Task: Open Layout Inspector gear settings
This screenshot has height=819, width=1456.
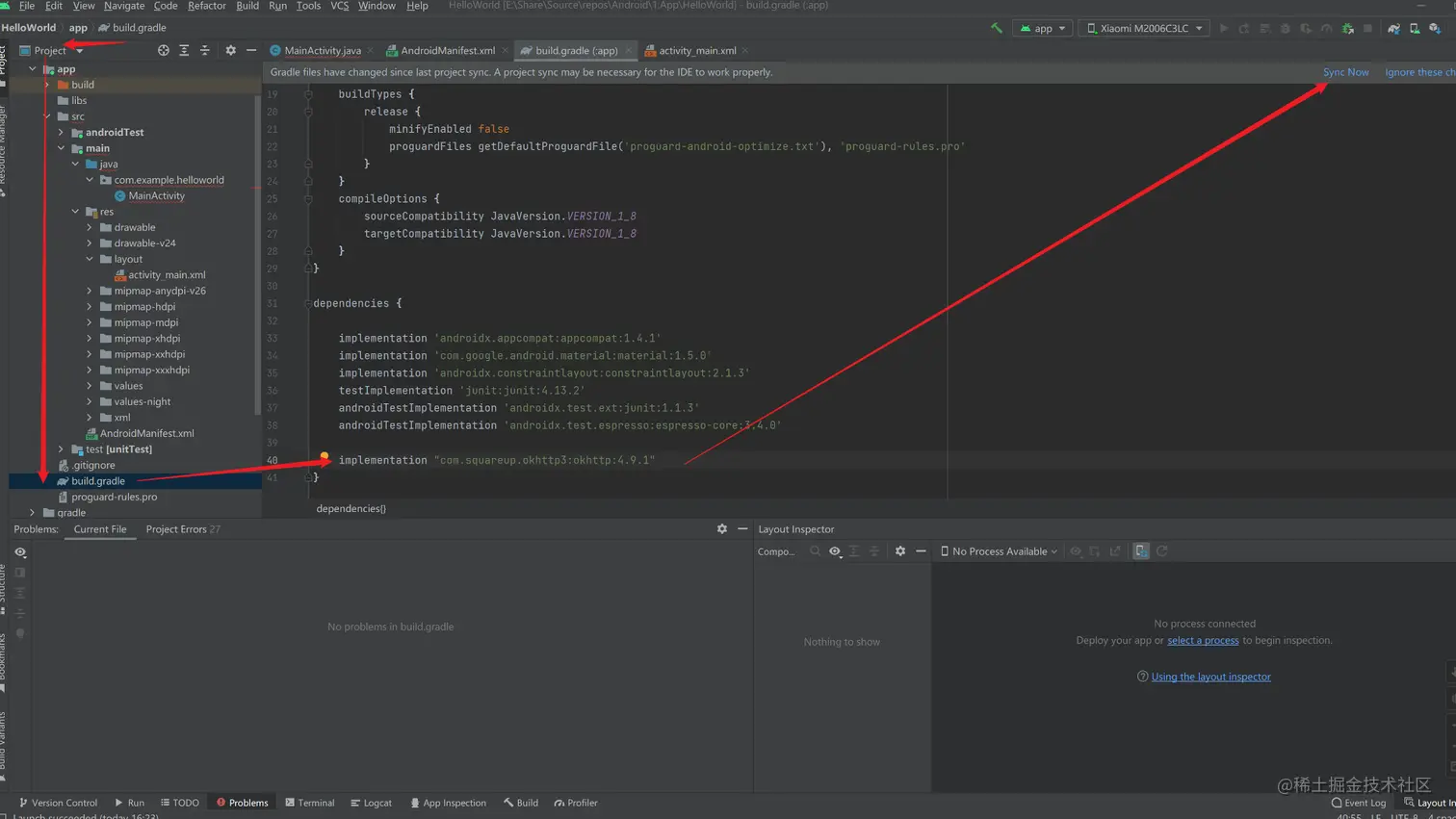Action: (x=899, y=551)
